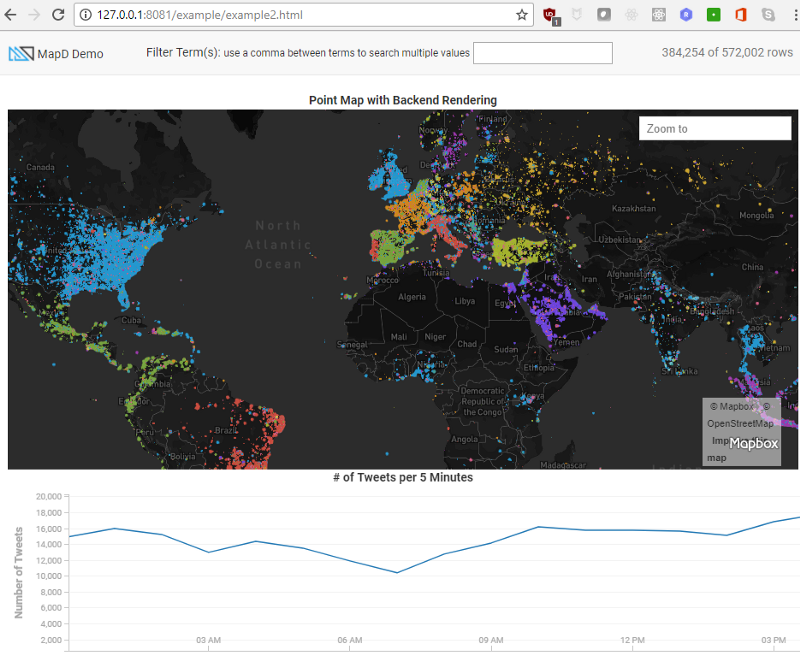Click the browser back arrow
Screen dimensions: 800x655
point(11,15)
